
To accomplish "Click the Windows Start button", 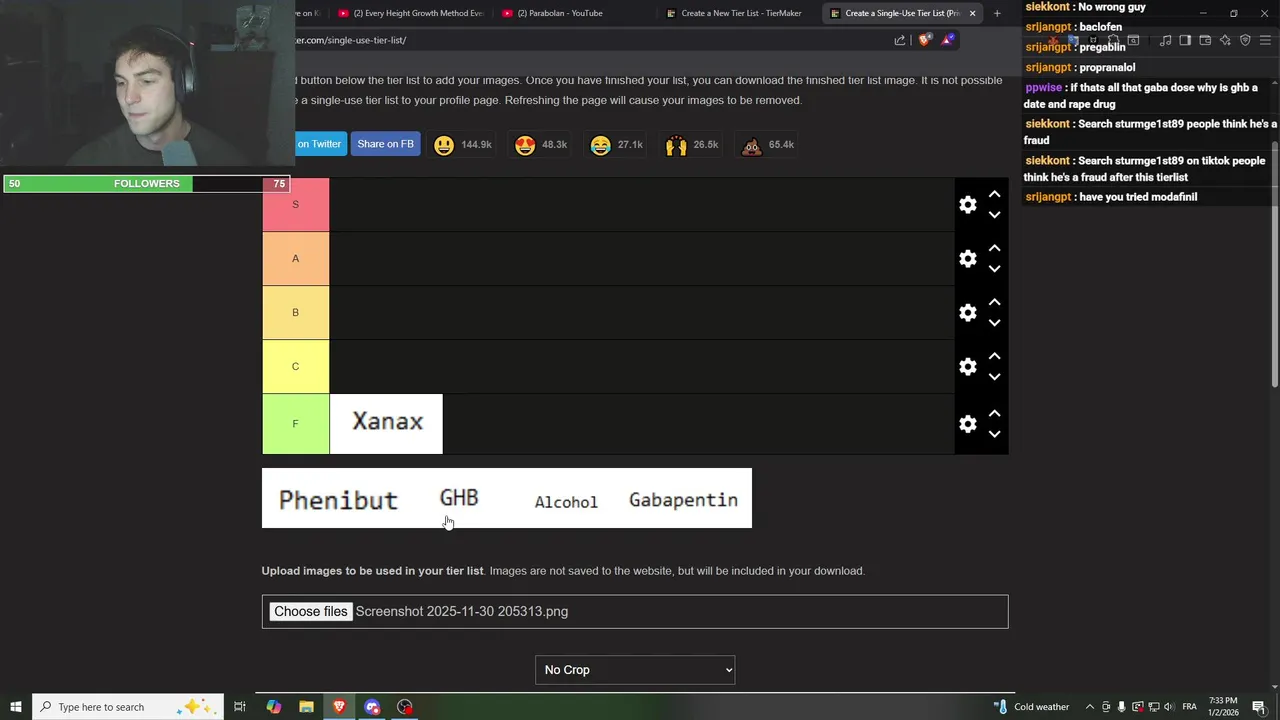I will [16, 707].
